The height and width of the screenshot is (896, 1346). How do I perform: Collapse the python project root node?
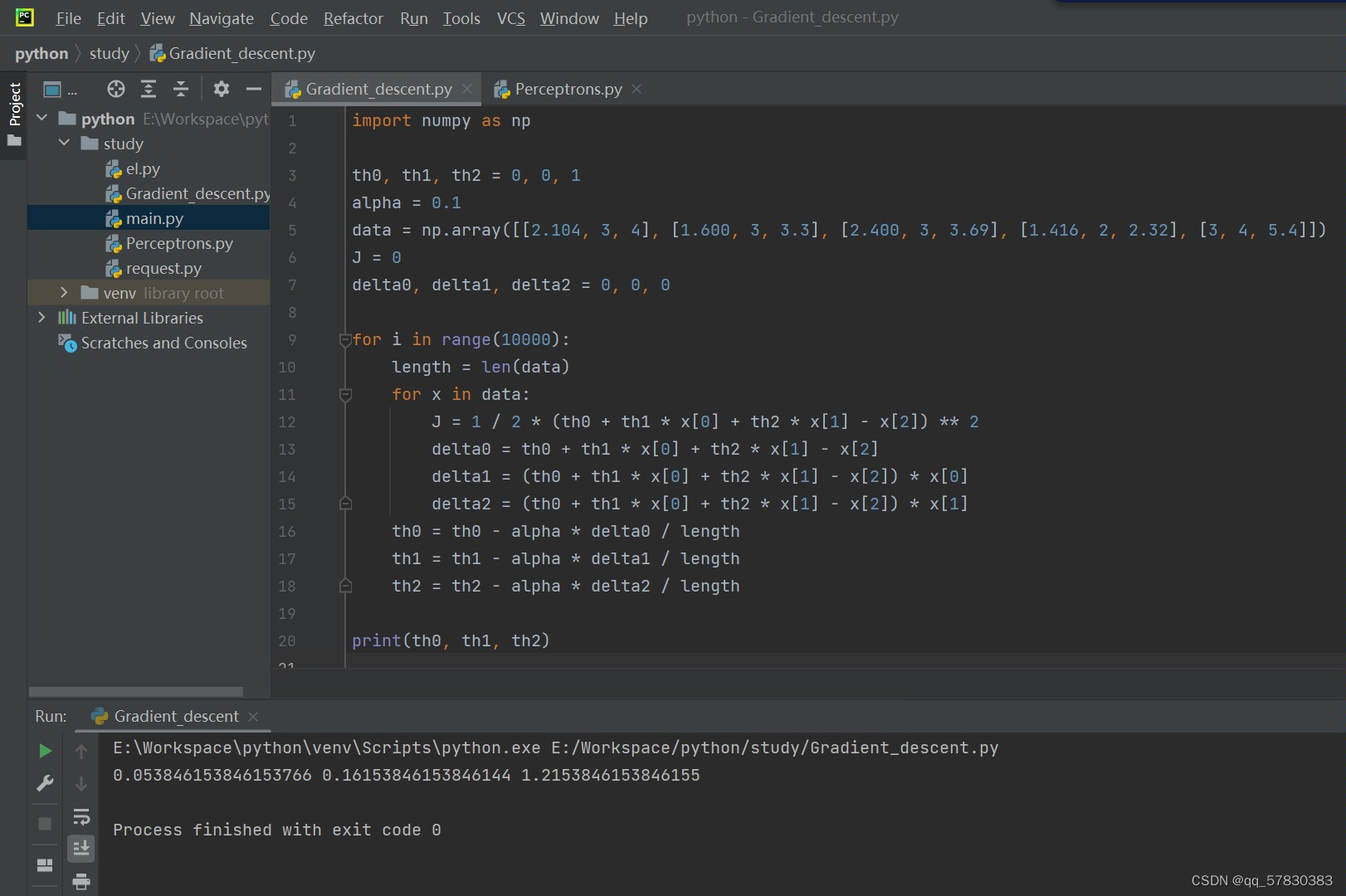coord(41,119)
